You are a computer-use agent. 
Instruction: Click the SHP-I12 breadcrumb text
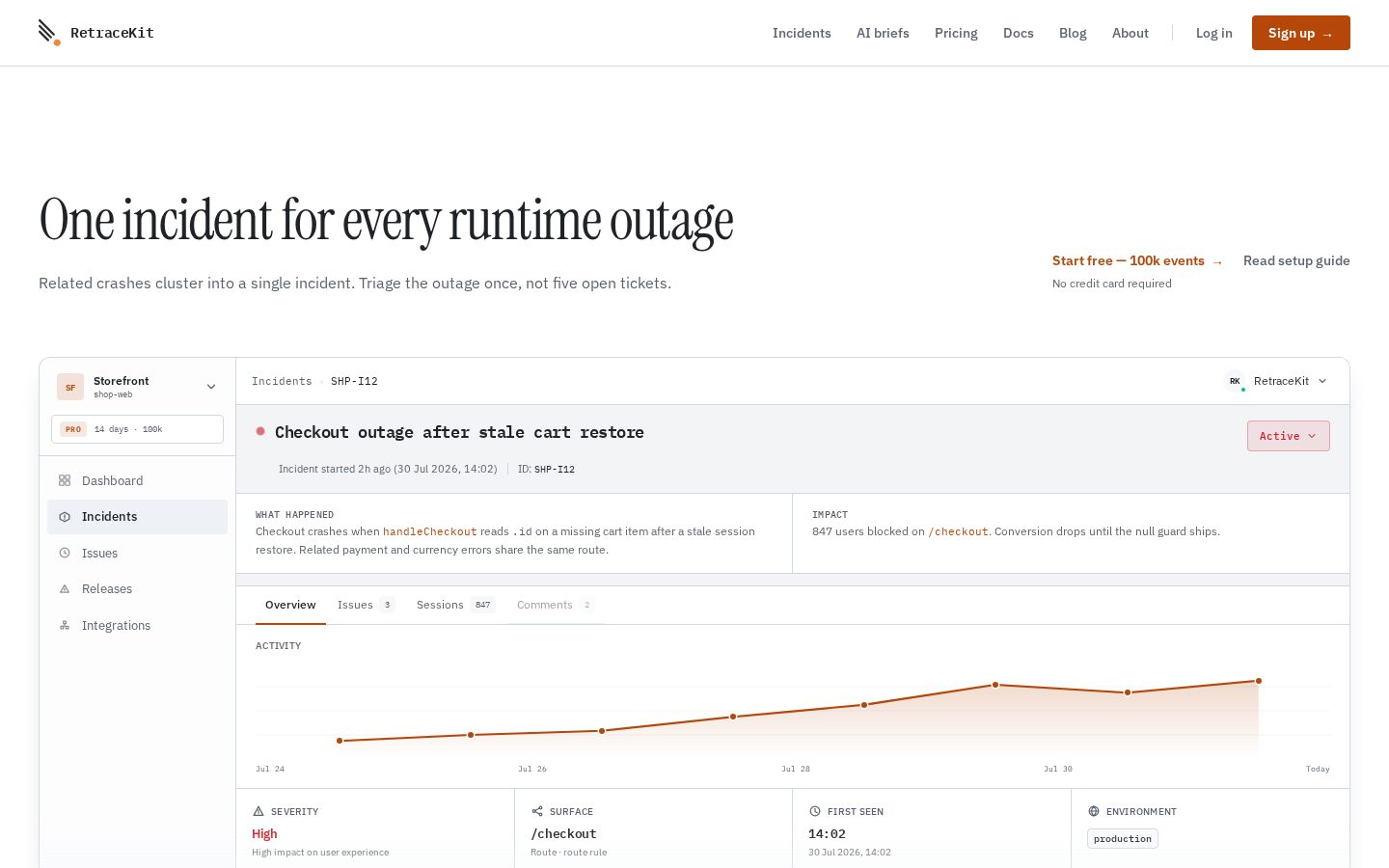[x=354, y=381]
